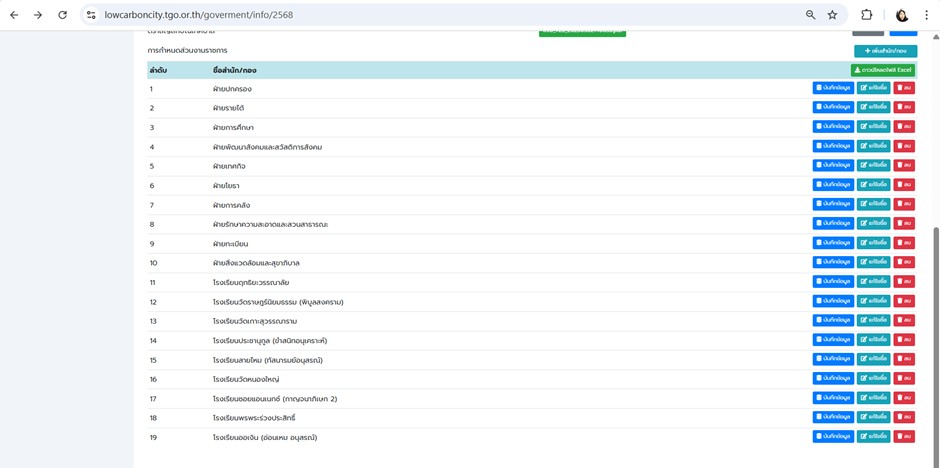Click บันทึกข้อมูล for row 5 ฝ่ายเทศกิจ
940x468 pixels.
tap(832, 165)
